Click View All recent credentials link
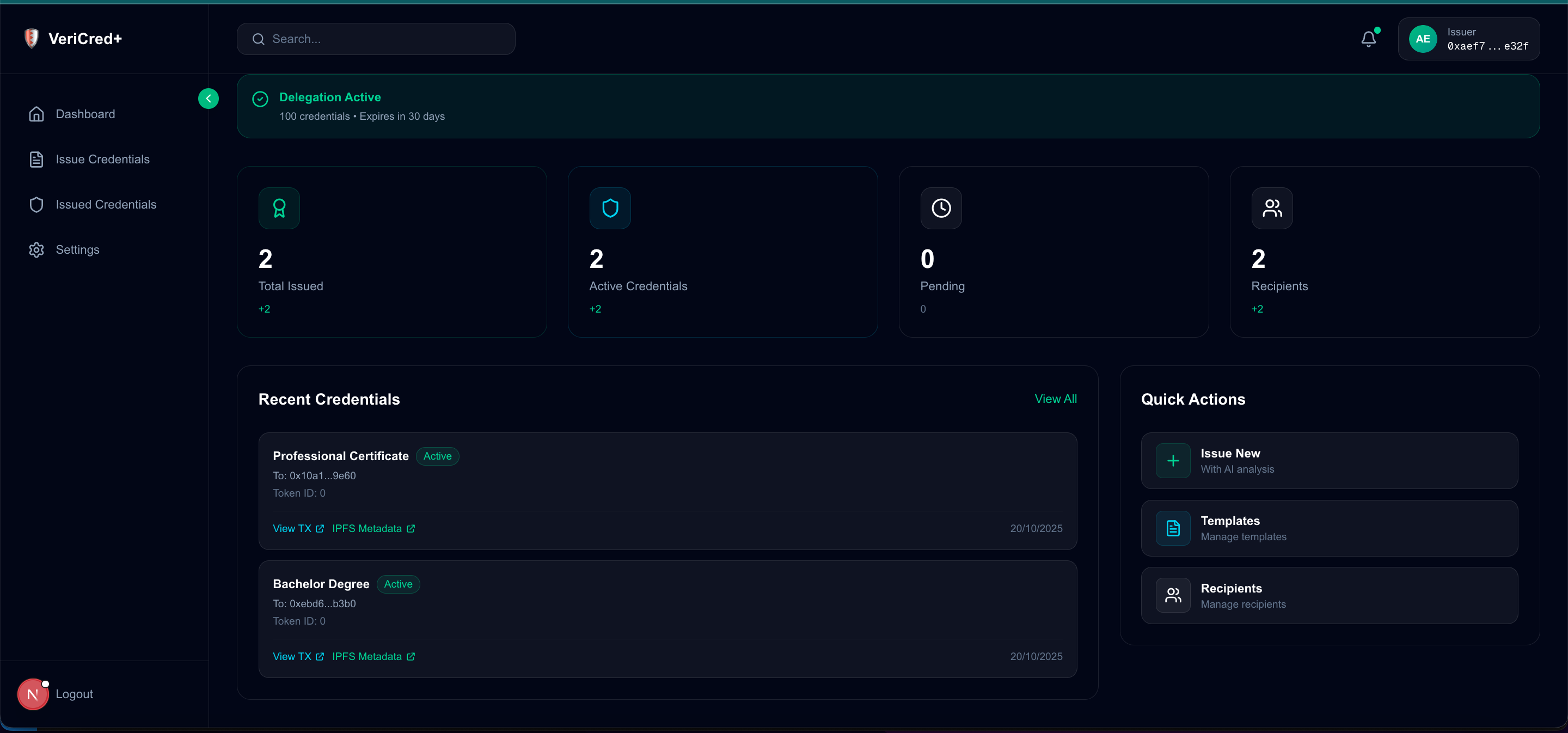1568x733 pixels. click(x=1055, y=399)
